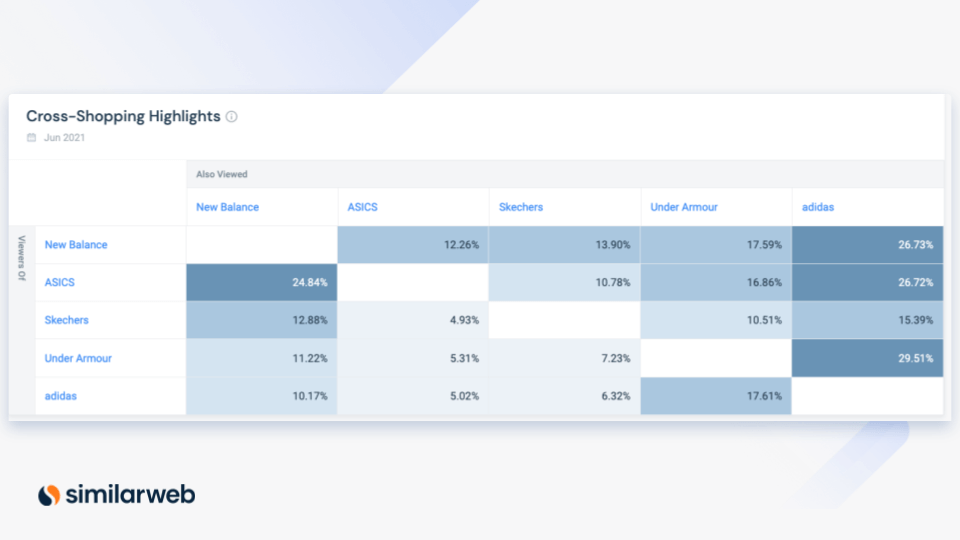Open the Under Armour row label
This screenshot has height=540, width=960.
(78, 358)
